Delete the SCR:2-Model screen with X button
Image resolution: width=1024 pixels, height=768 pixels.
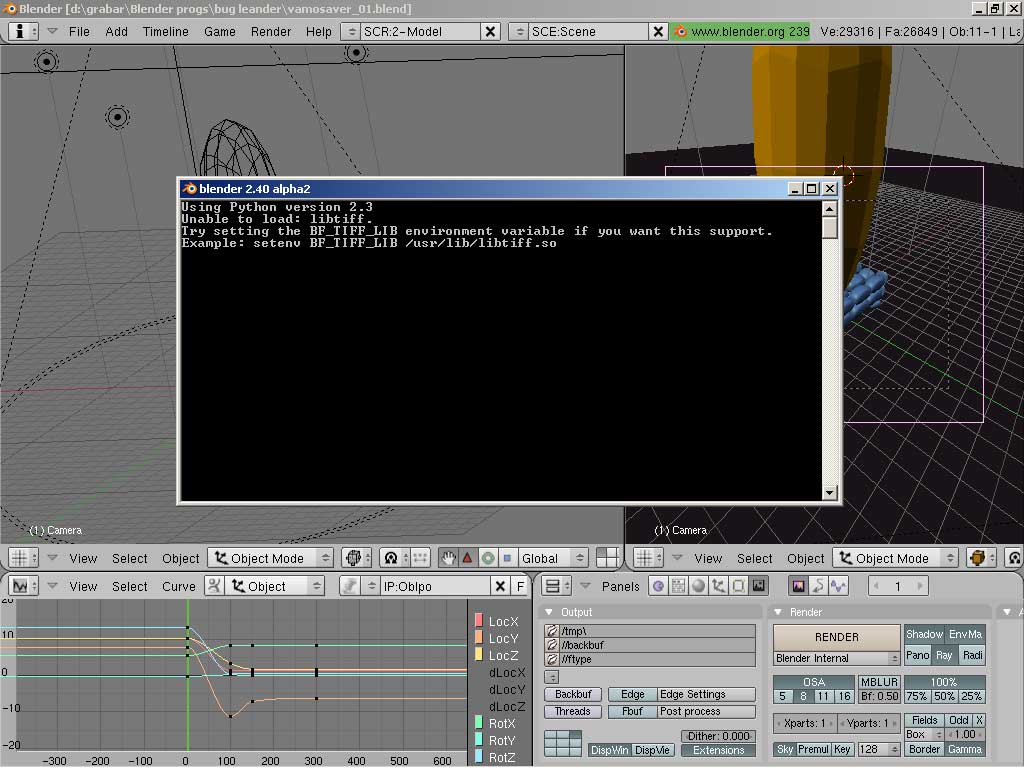pos(490,31)
